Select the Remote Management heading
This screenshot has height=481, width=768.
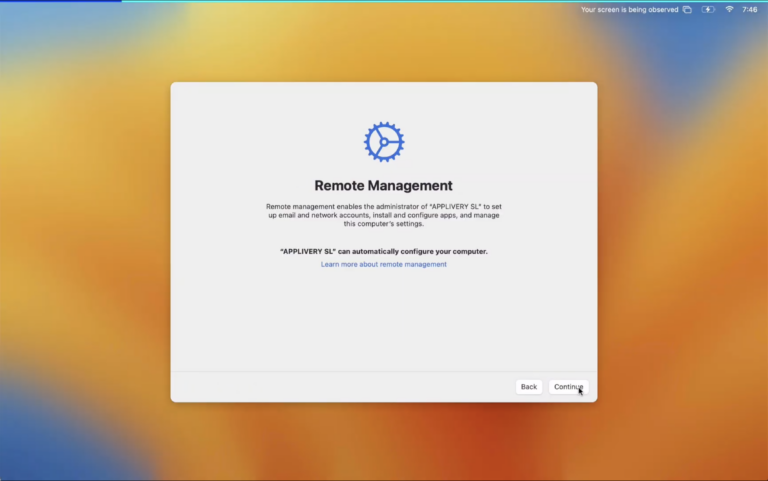click(x=384, y=186)
